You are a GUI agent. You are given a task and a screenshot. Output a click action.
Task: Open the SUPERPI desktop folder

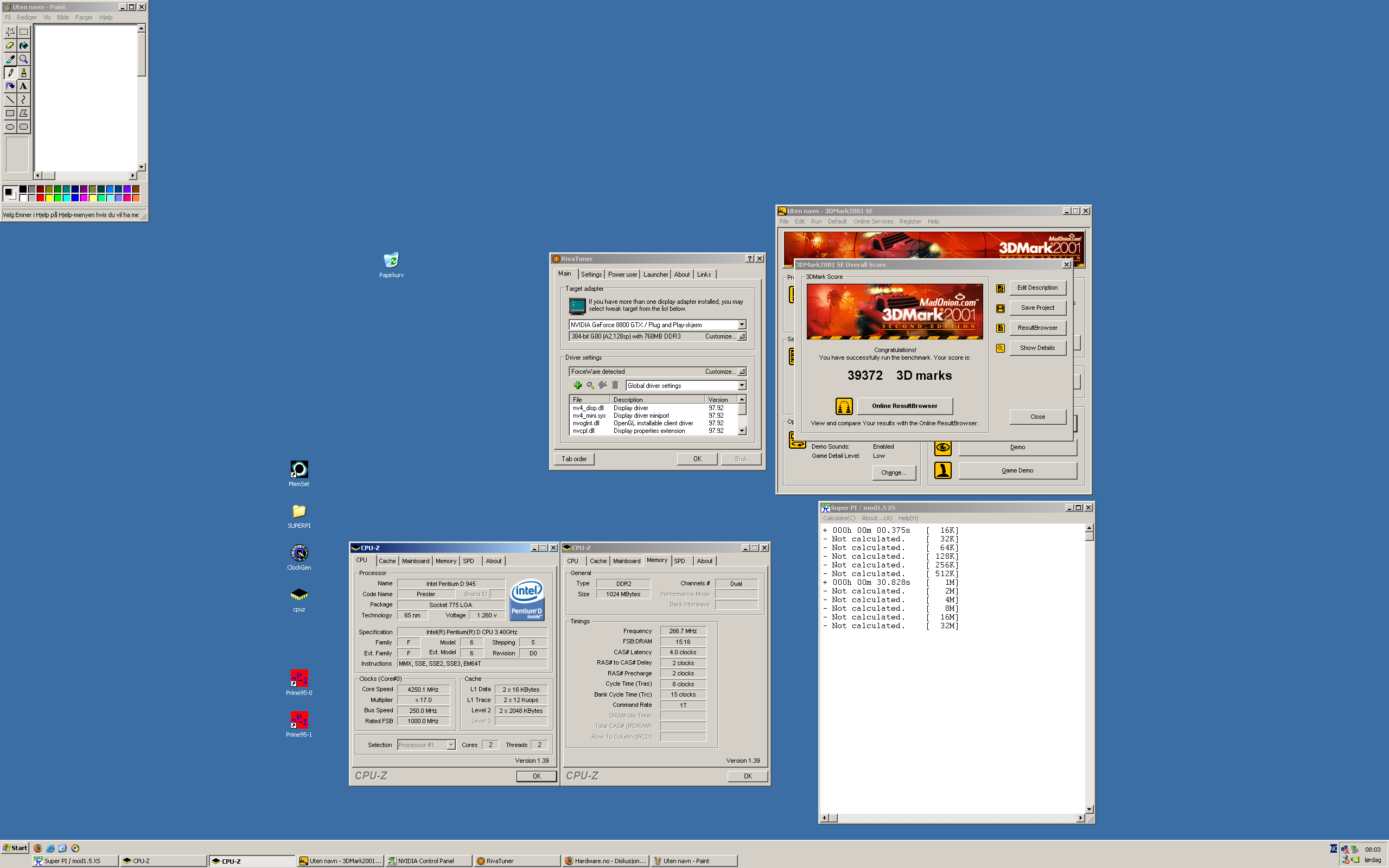point(299,515)
